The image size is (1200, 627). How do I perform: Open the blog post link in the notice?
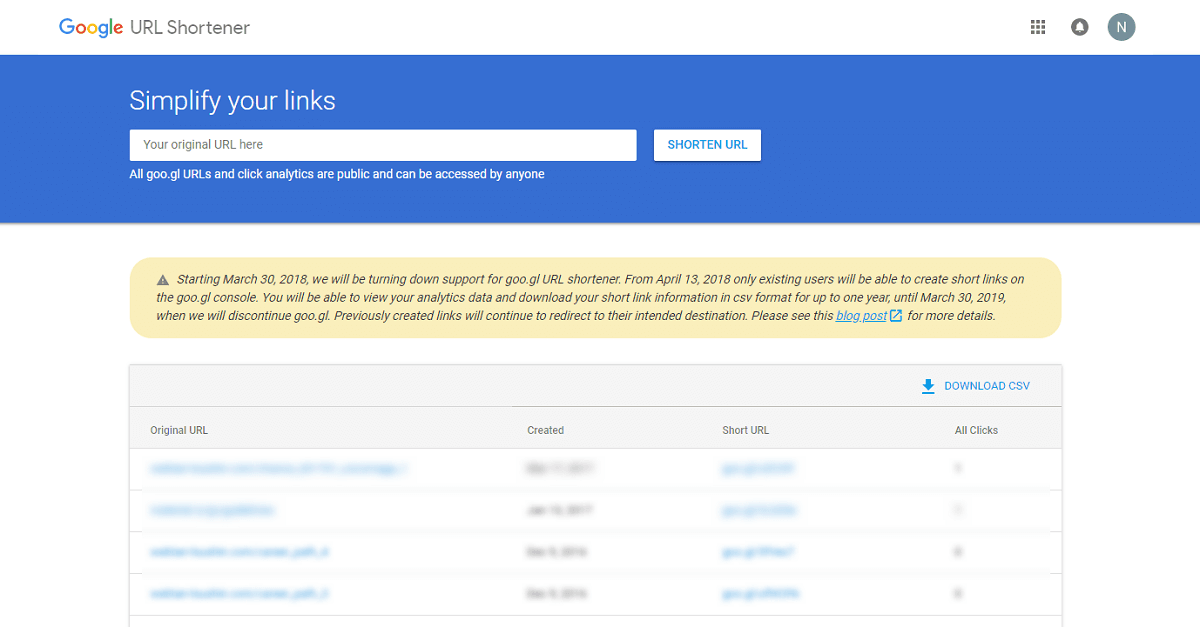coord(861,316)
